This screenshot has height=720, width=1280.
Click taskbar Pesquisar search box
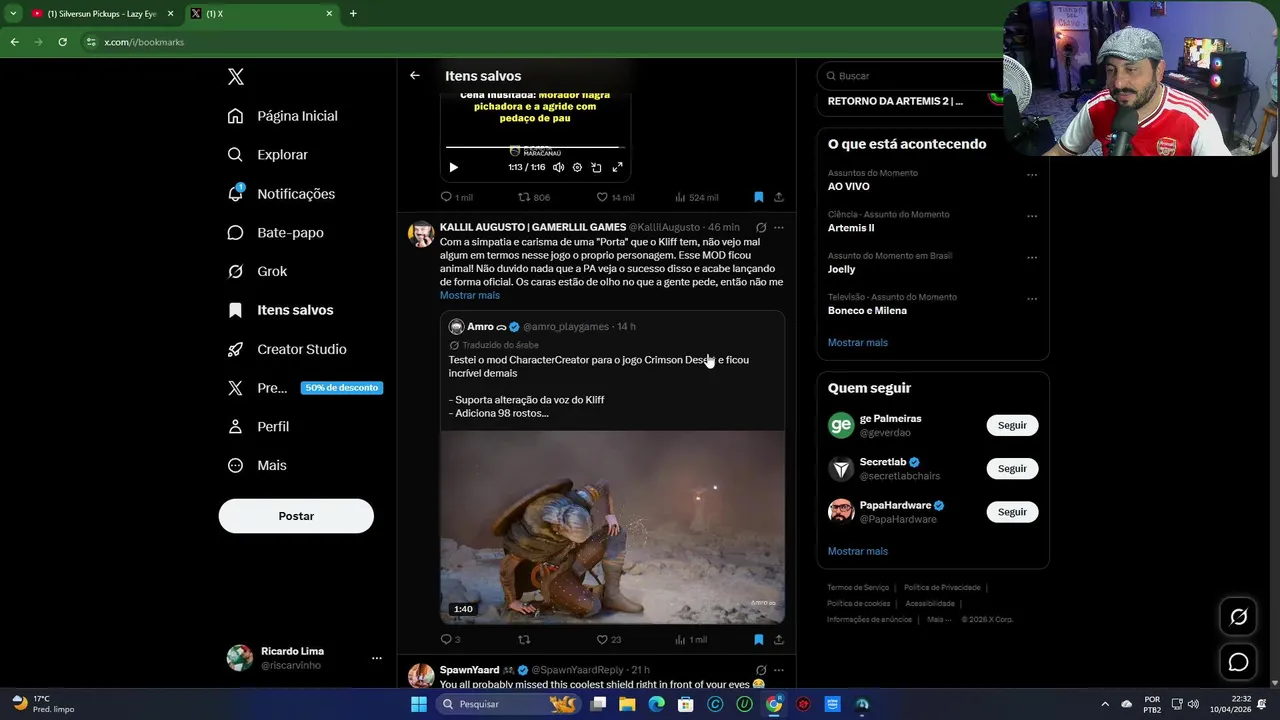[510, 704]
